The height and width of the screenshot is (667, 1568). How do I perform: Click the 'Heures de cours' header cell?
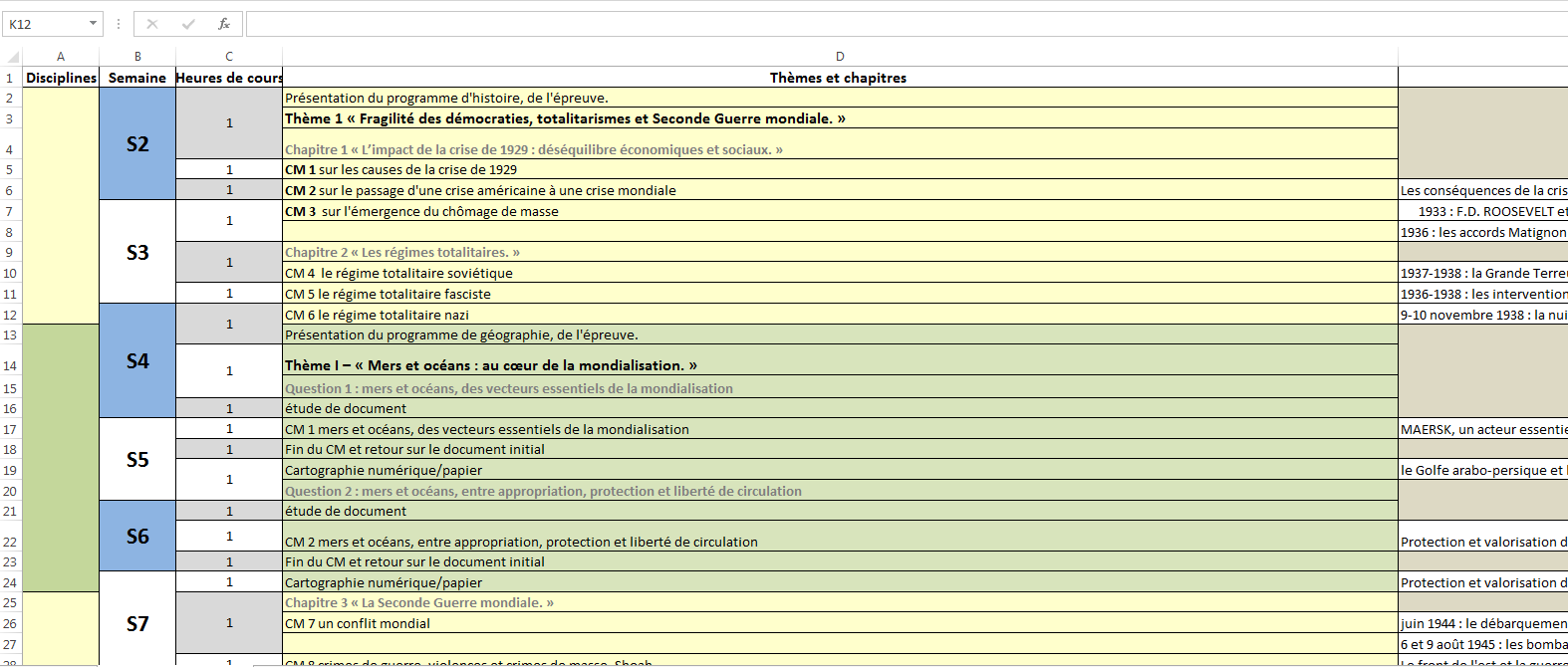[229, 78]
